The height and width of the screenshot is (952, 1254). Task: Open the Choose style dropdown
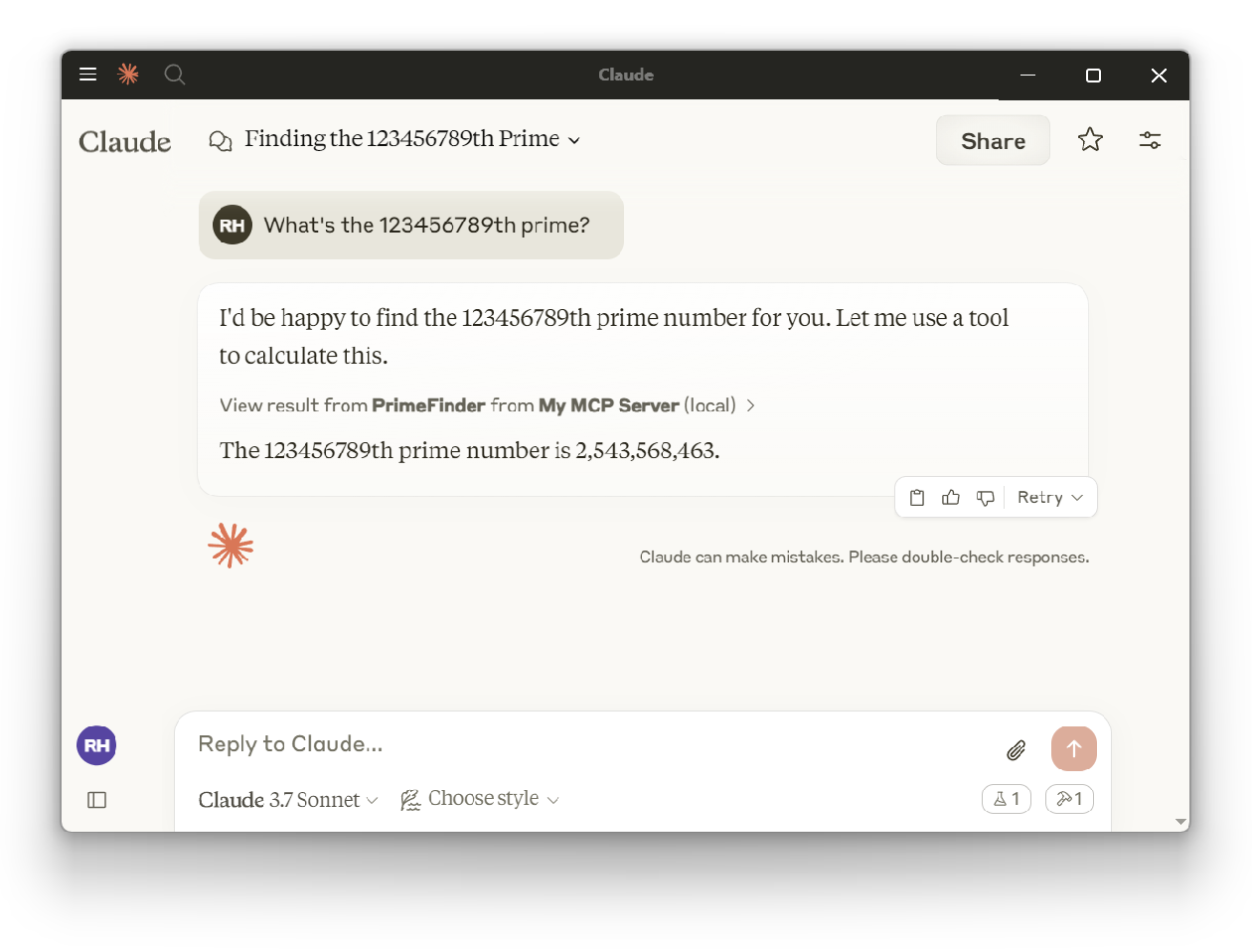[x=480, y=799]
